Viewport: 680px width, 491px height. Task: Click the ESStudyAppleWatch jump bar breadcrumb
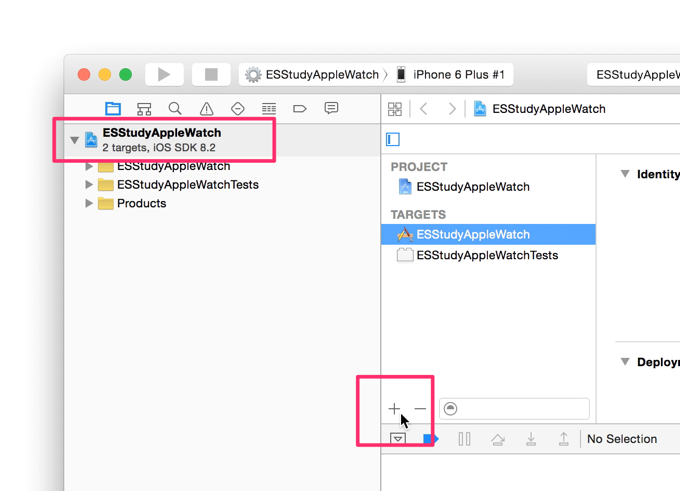tap(540, 109)
